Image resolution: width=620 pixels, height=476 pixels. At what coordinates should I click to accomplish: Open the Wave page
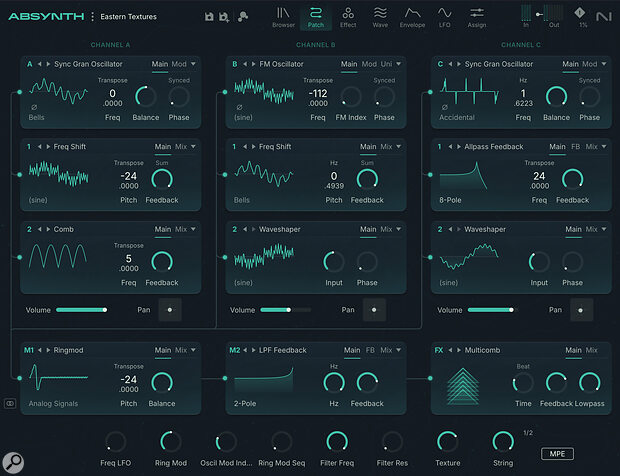click(380, 18)
